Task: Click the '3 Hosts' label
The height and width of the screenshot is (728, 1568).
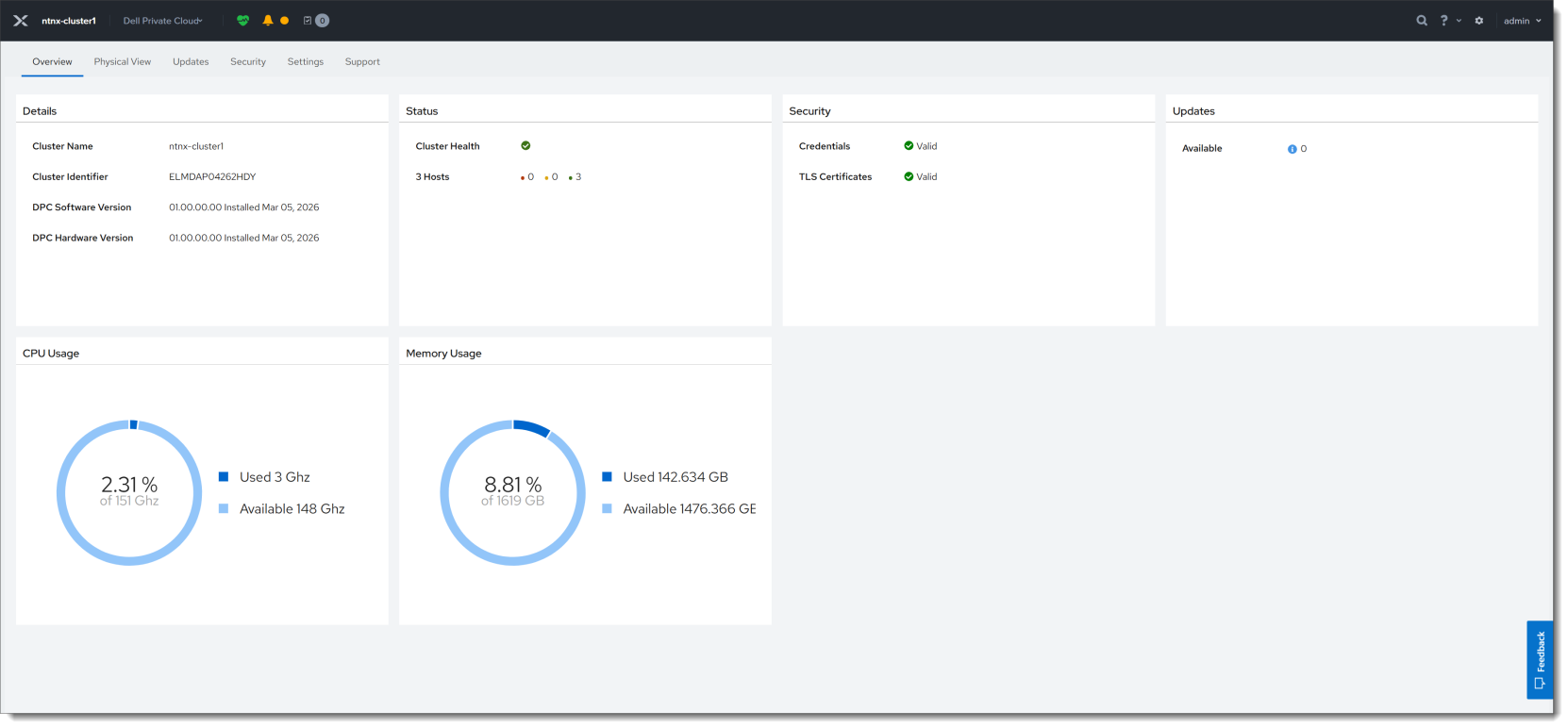Action: 432,177
